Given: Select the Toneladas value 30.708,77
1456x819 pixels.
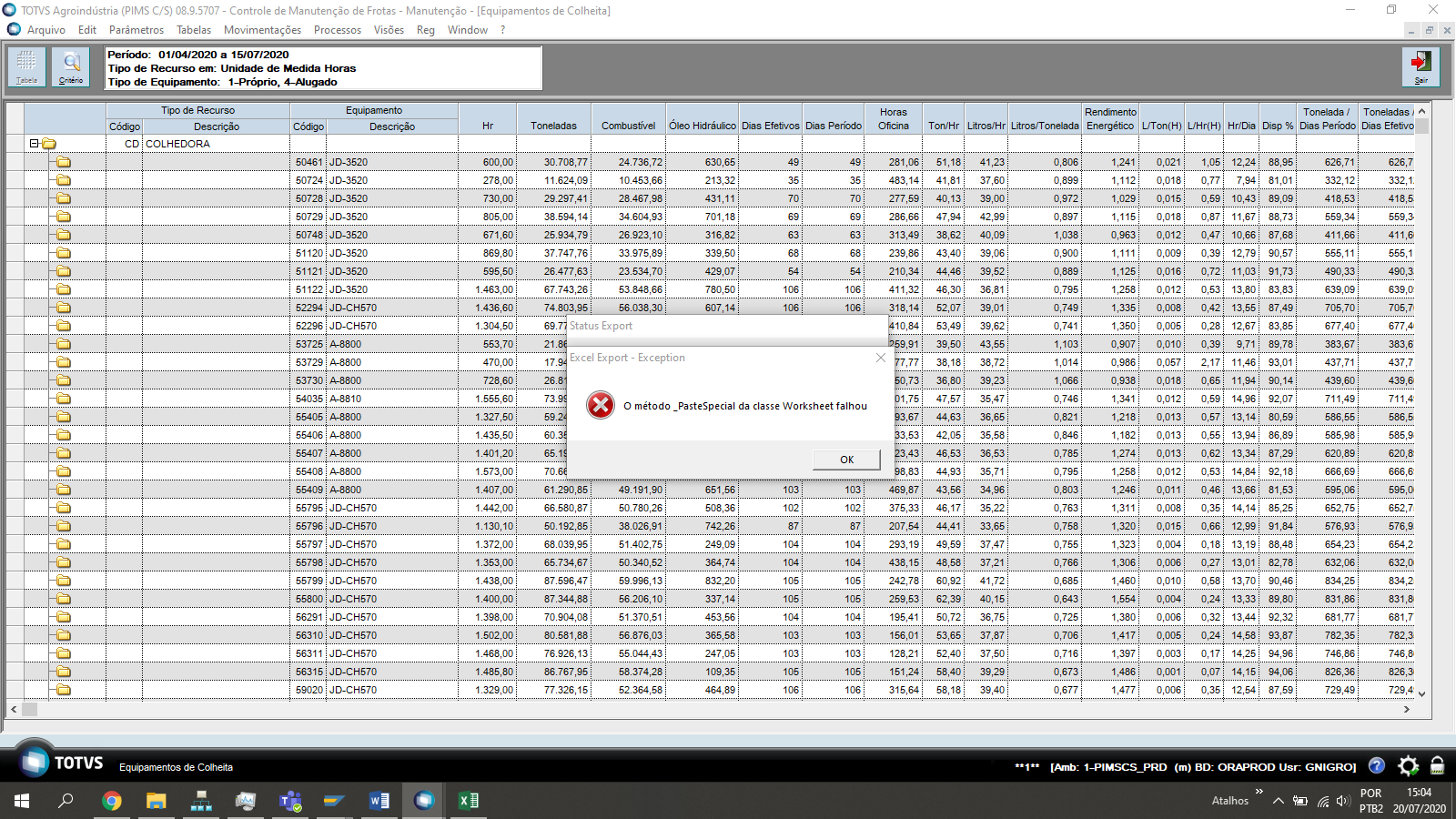Looking at the screenshot, I should coord(554,162).
